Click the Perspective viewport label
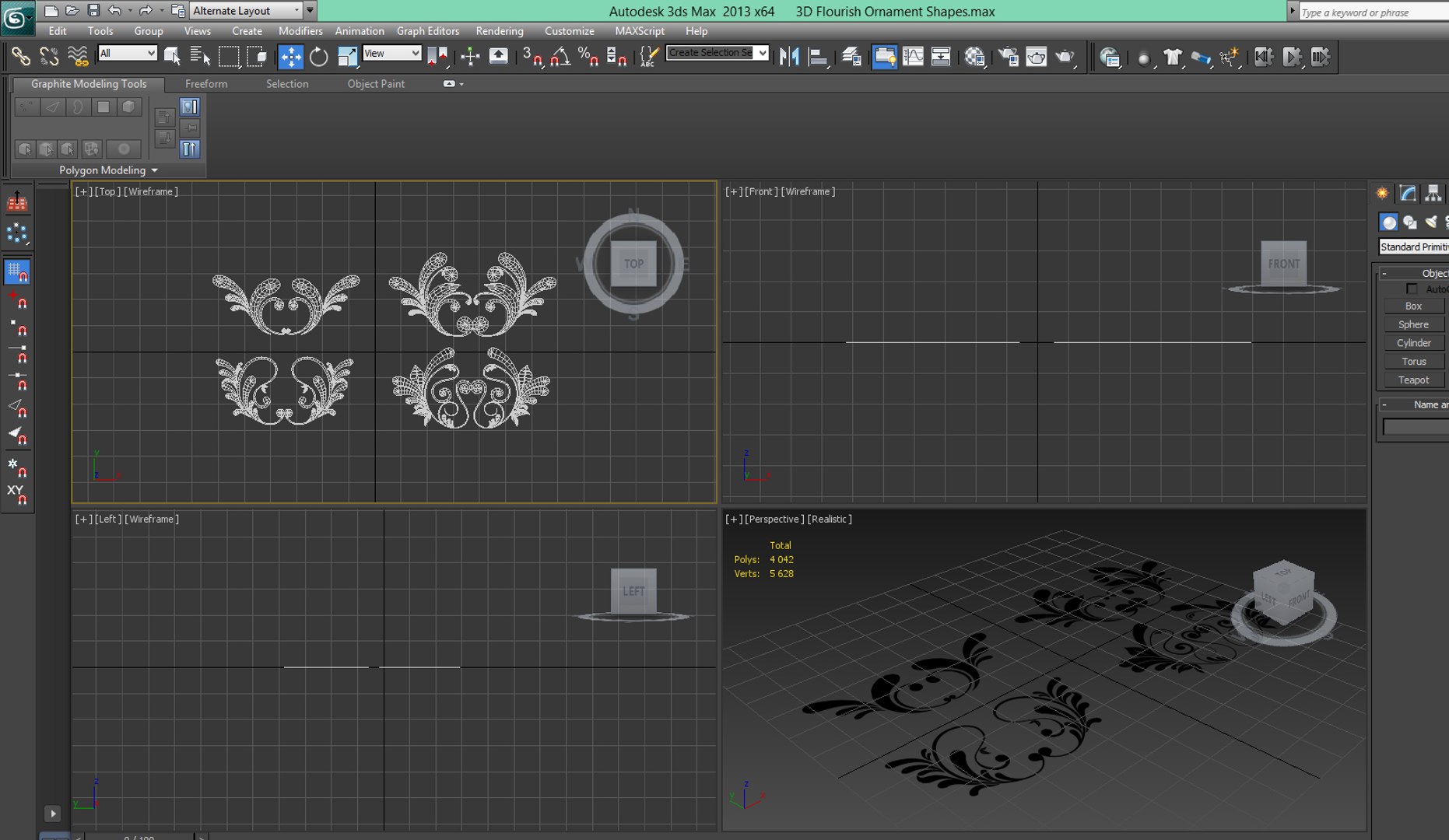1449x840 pixels. [x=774, y=519]
